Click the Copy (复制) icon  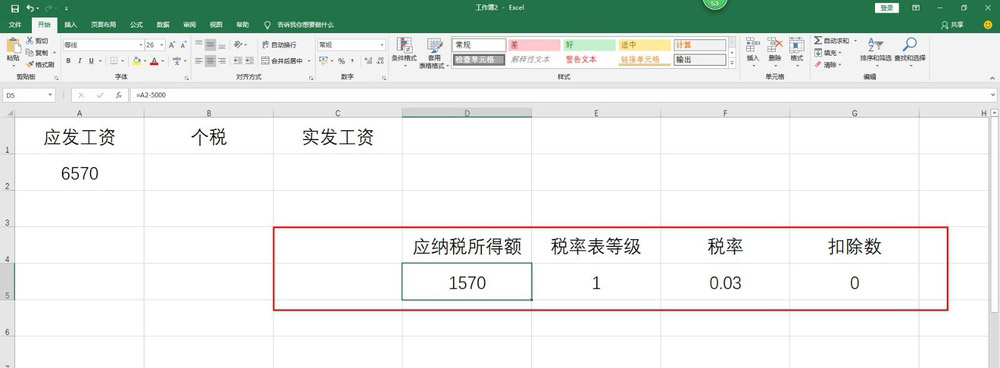(30, 52)
